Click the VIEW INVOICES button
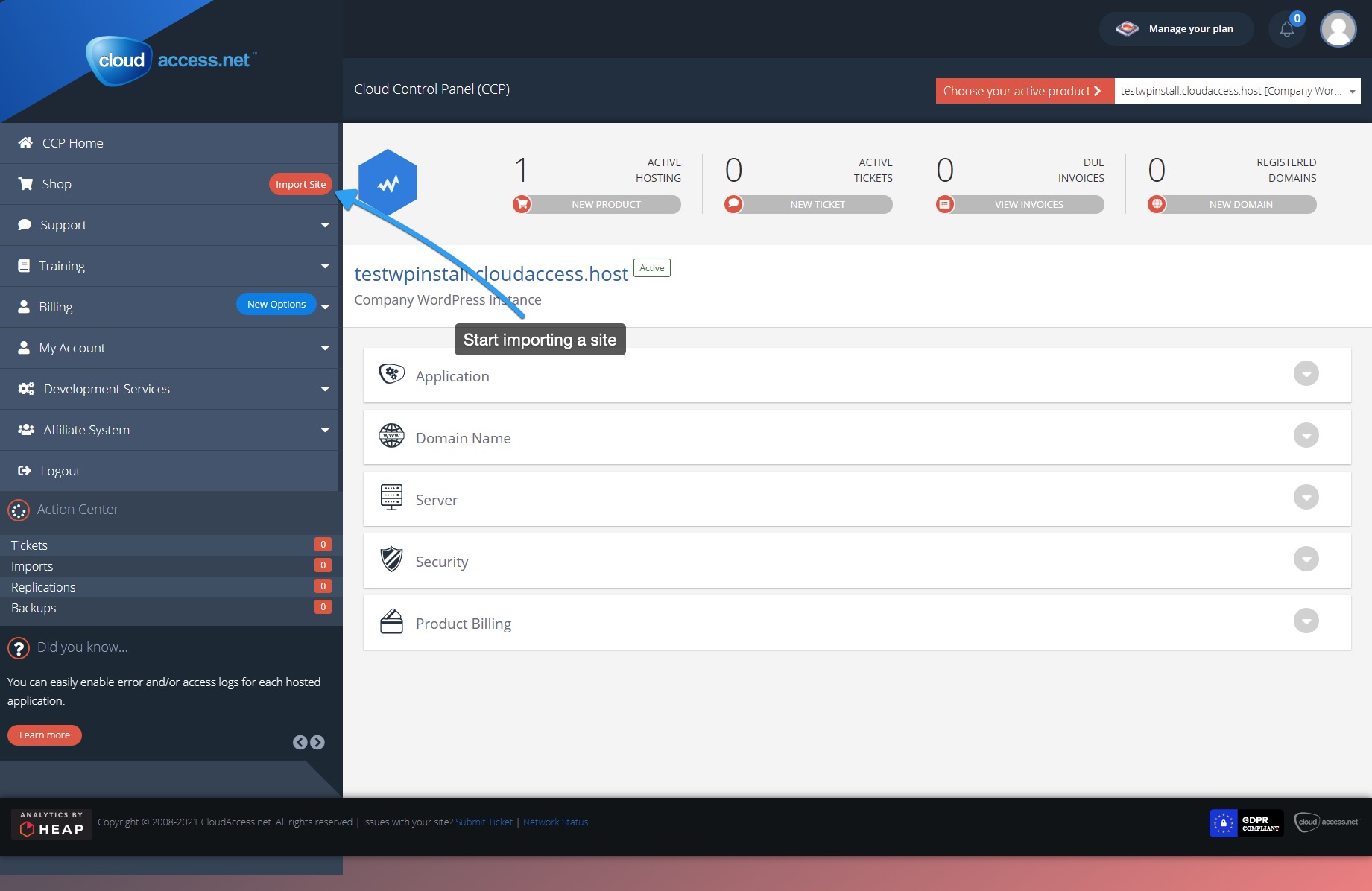This screenshot has width=1372, height=891. (1029, 204)
